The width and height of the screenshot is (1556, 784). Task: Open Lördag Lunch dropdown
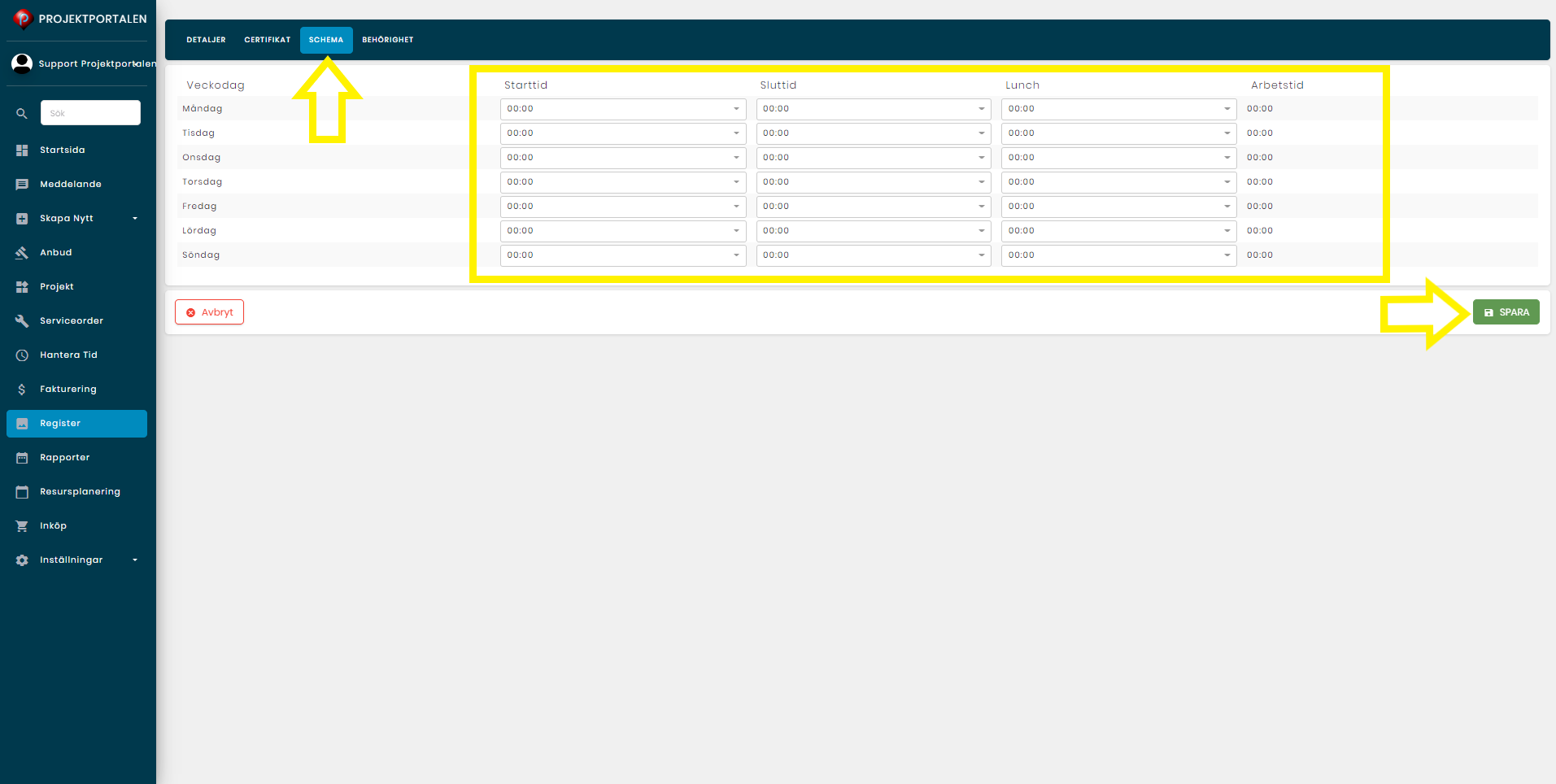1118,231
